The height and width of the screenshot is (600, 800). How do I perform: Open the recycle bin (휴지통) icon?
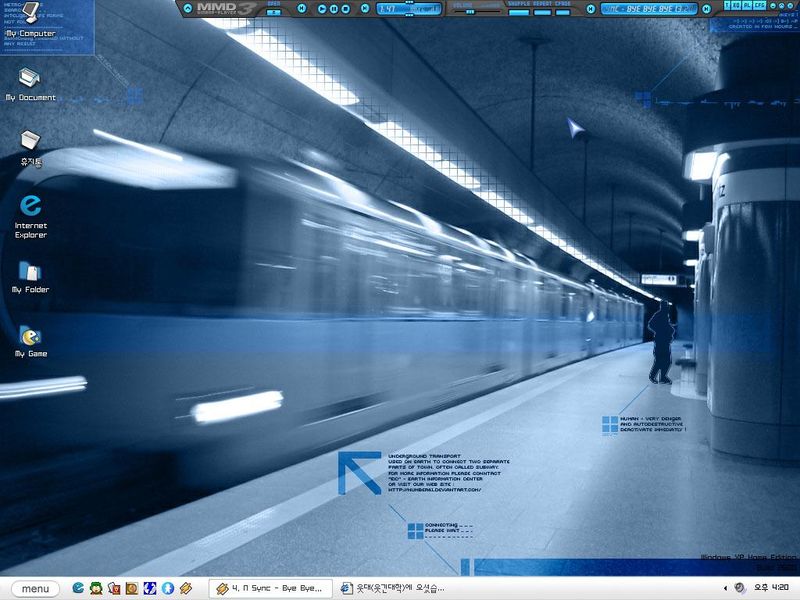point(30,142)
